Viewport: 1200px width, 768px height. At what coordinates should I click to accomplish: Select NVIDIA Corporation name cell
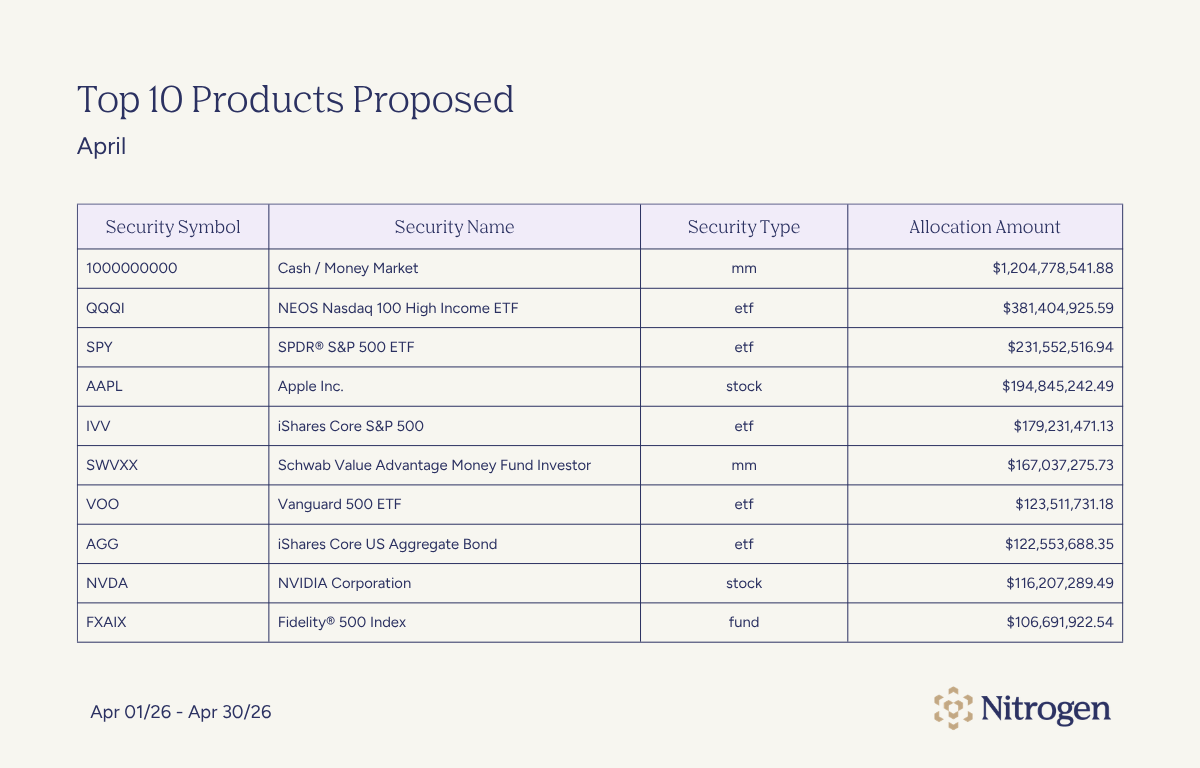(x=454, y=583)
